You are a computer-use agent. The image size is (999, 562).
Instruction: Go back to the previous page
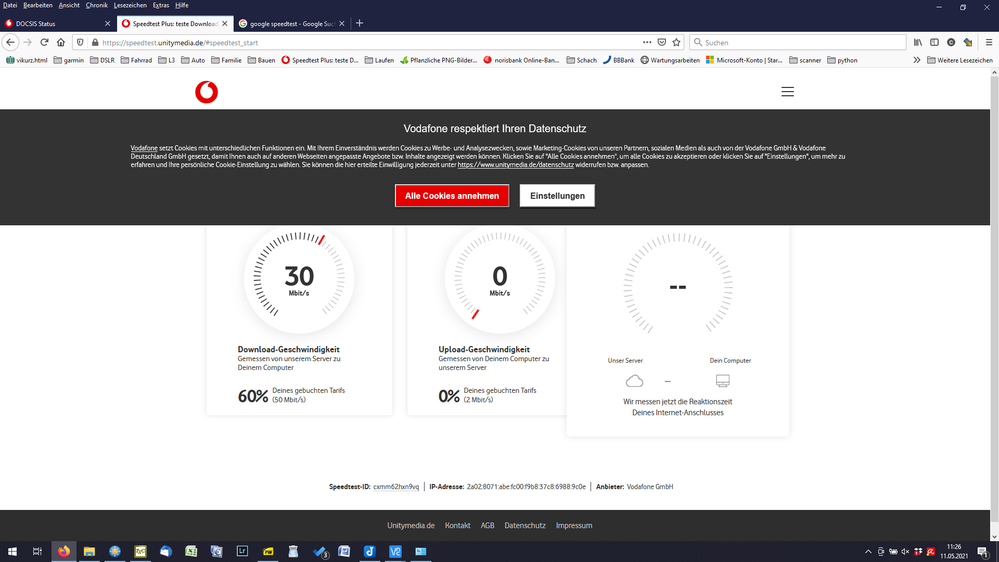[10, 43]
